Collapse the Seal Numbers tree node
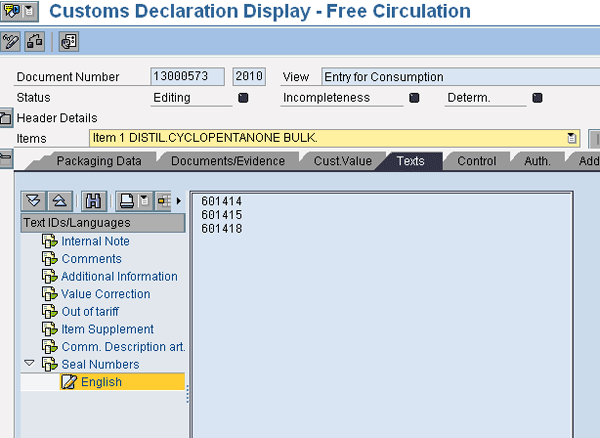600x438 pixels. click(29, 364)
